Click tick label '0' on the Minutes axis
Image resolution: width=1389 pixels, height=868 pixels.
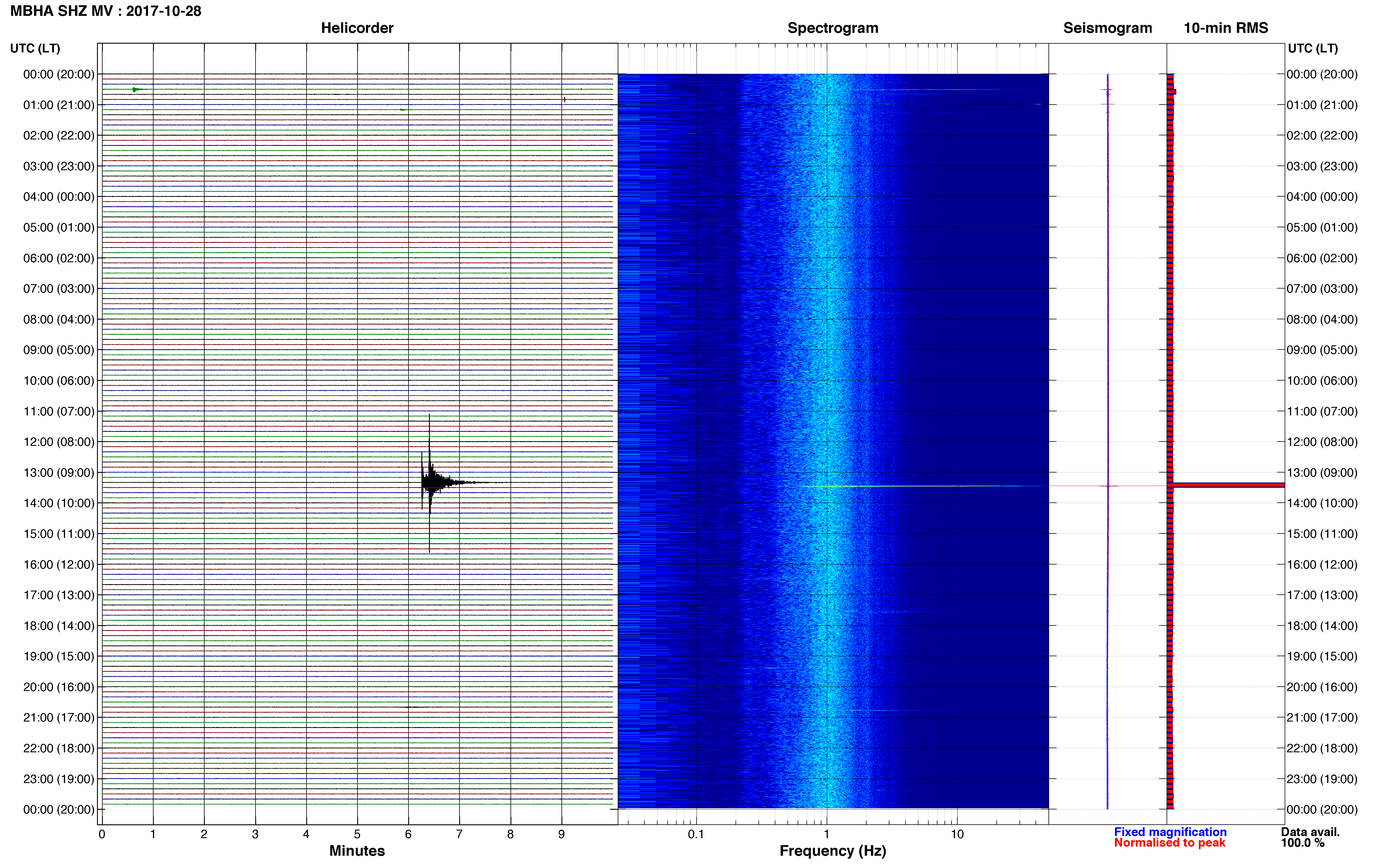102,834
